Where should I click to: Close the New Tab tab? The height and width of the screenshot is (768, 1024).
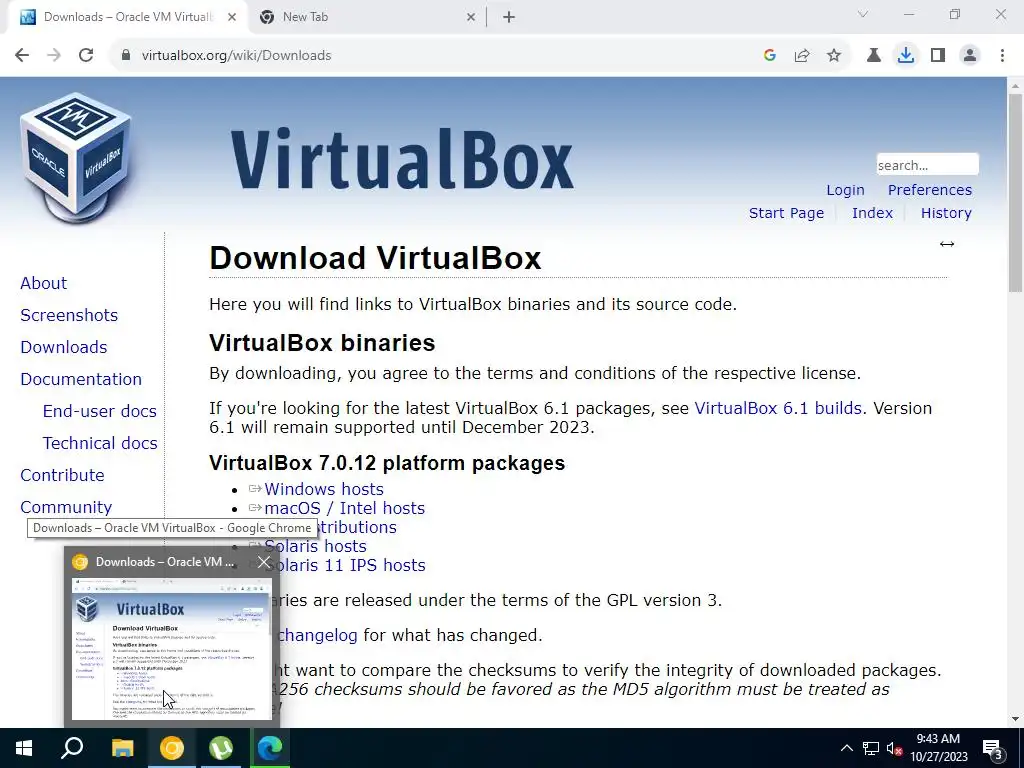(x=471, y=18)
